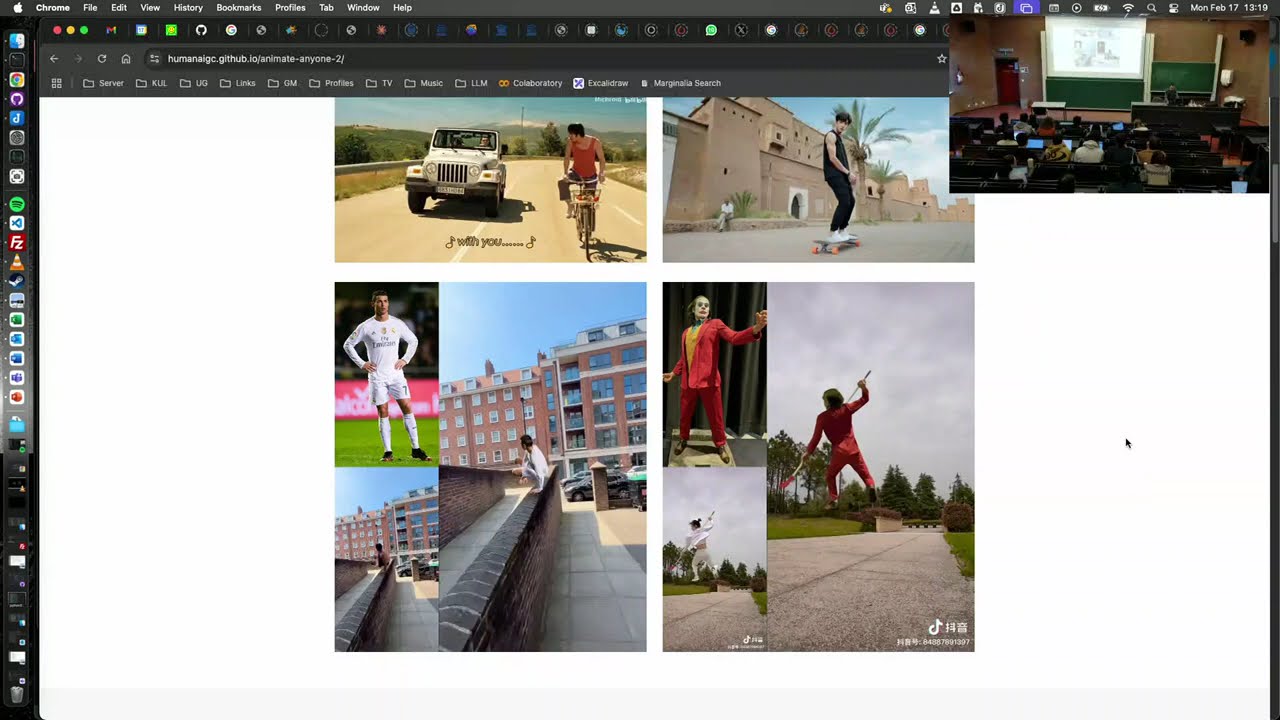Open the Gmail pinned tab
1280x720 pixels.
[x=111, y=30]
